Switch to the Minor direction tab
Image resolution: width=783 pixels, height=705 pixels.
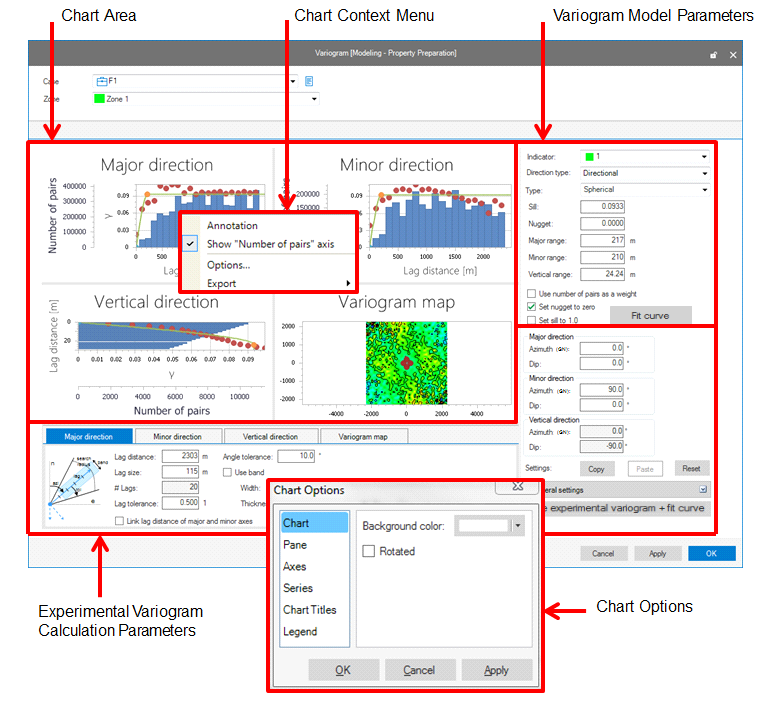176,437
